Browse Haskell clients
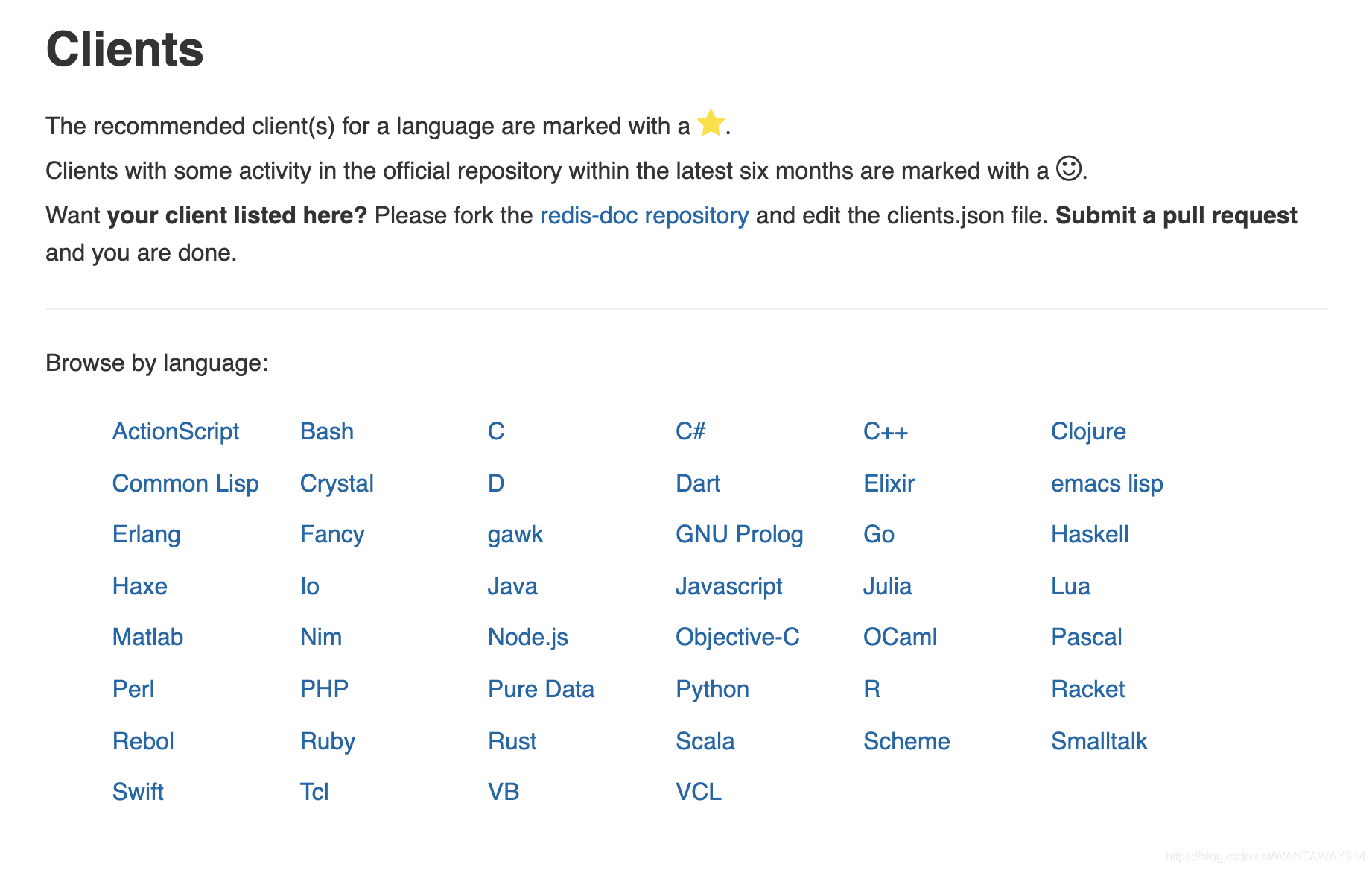 [1090, 534]
